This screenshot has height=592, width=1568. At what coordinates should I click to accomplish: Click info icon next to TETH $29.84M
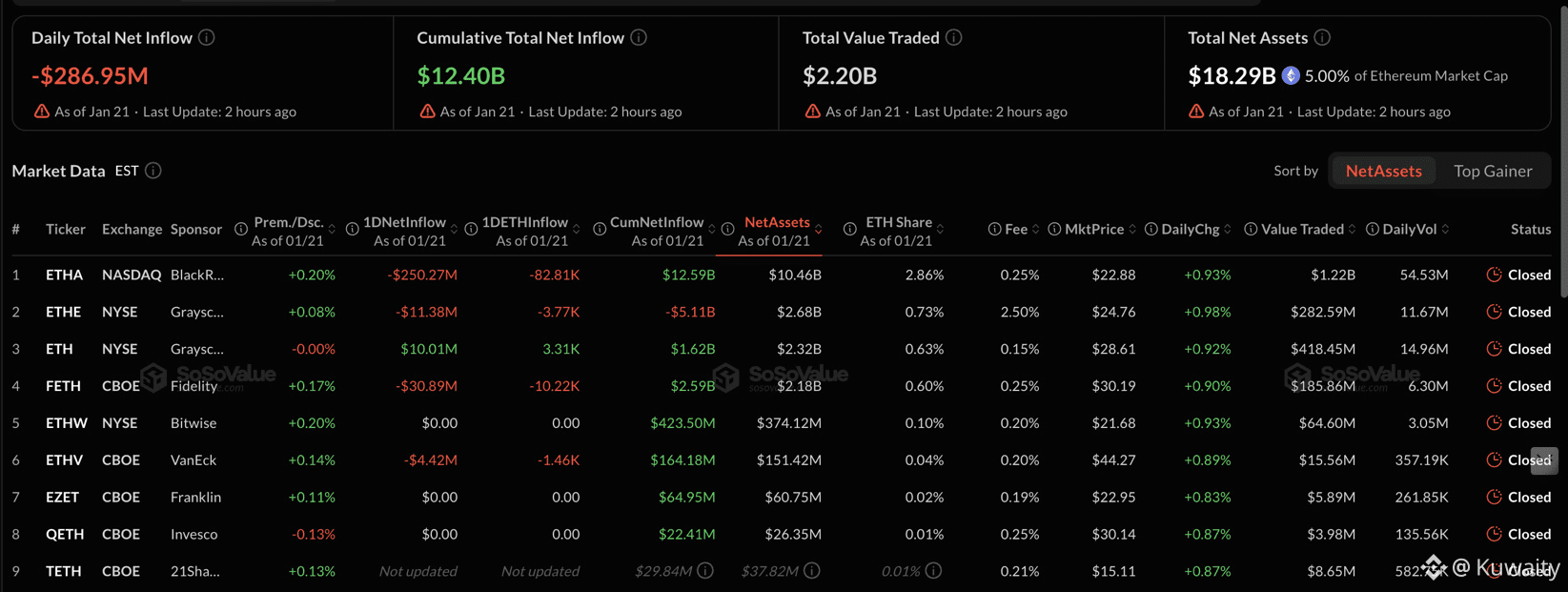705,571
